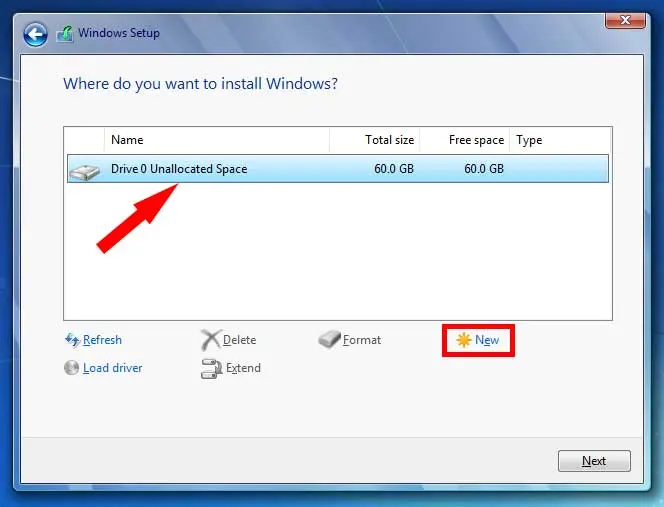
Task: Click the Format drive icon
Action: click(x=329, y=340)
